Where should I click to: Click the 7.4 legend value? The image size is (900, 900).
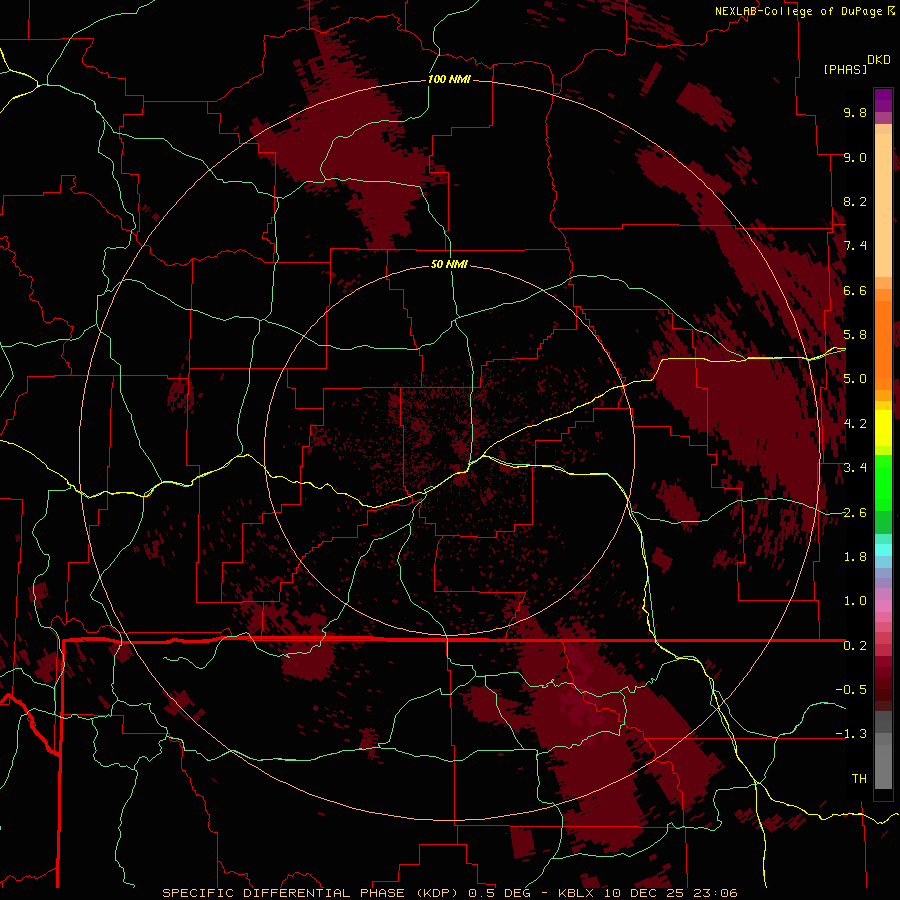pos(855,246)
